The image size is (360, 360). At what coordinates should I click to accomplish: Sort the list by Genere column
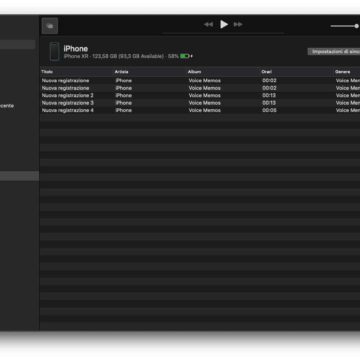[x=342, y=72]
